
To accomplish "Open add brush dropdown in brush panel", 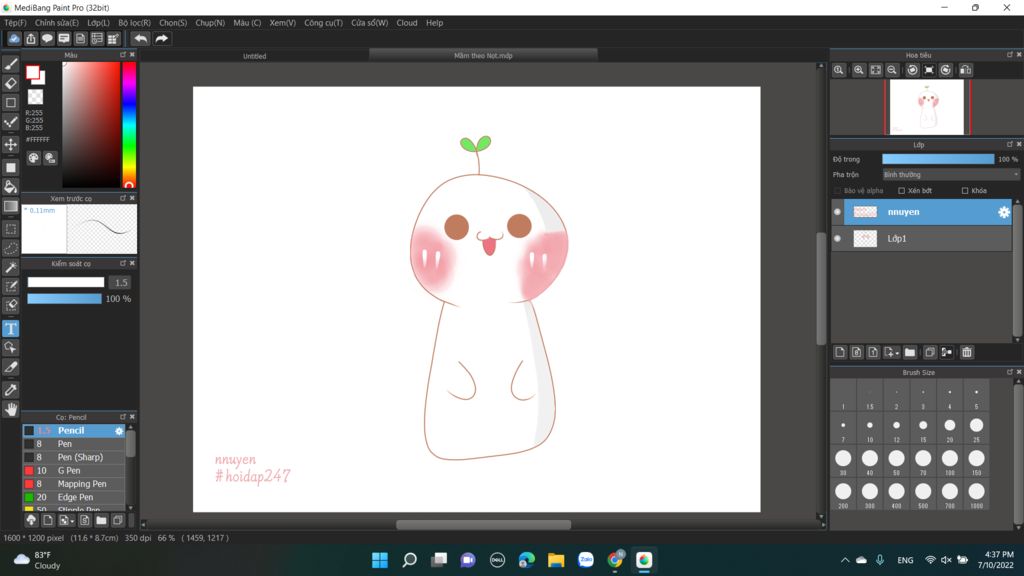I will [66, 520].
